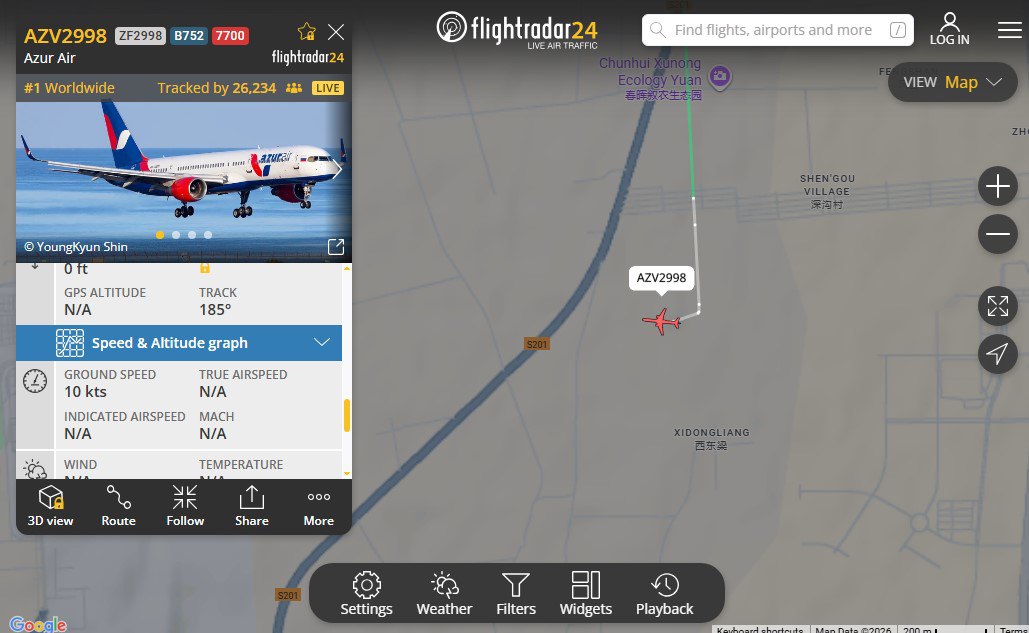Go to next aircraft photo
1029x633 pixels.
click(337, 170)
